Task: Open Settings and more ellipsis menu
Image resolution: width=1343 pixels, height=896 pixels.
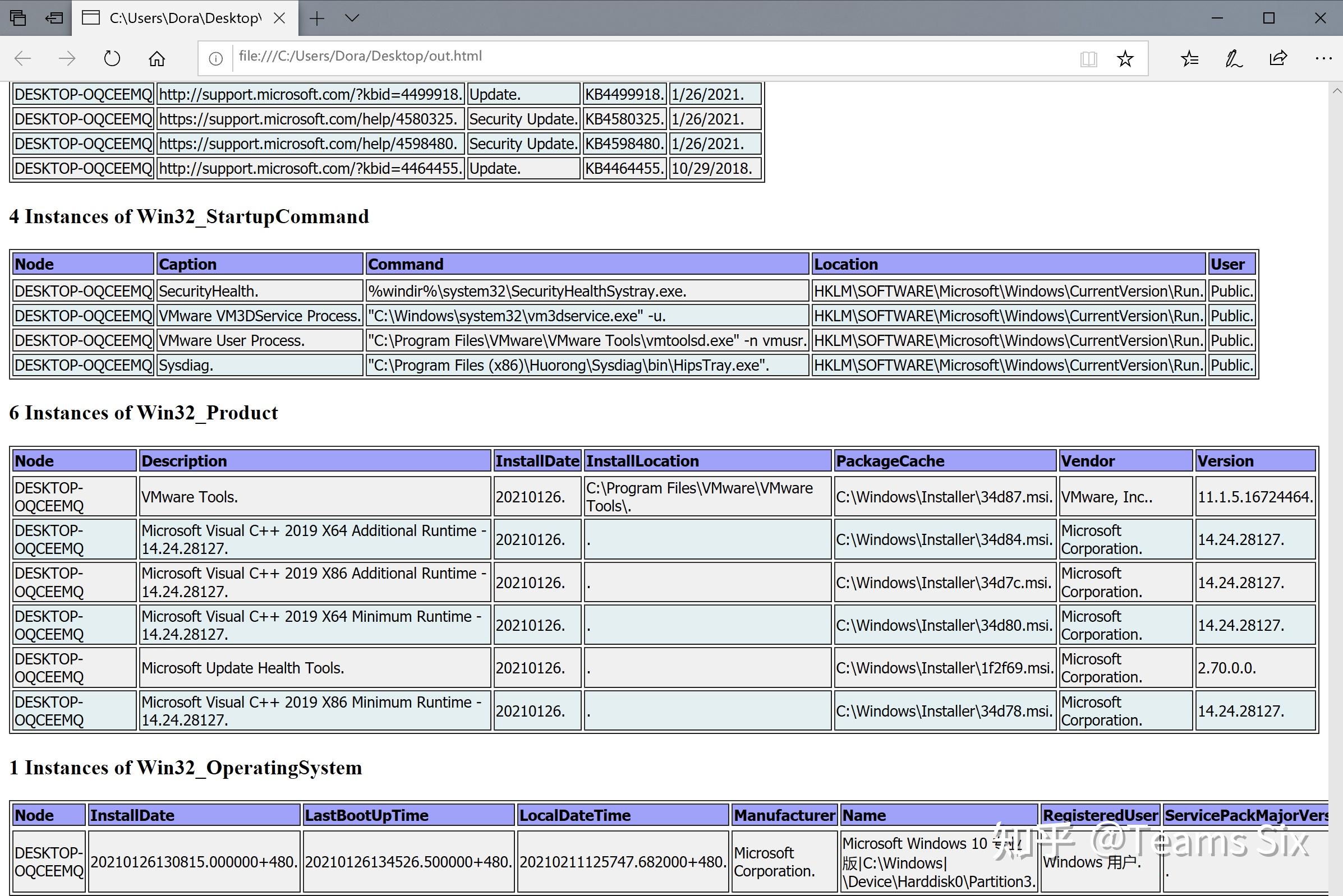Action: 1323,58
